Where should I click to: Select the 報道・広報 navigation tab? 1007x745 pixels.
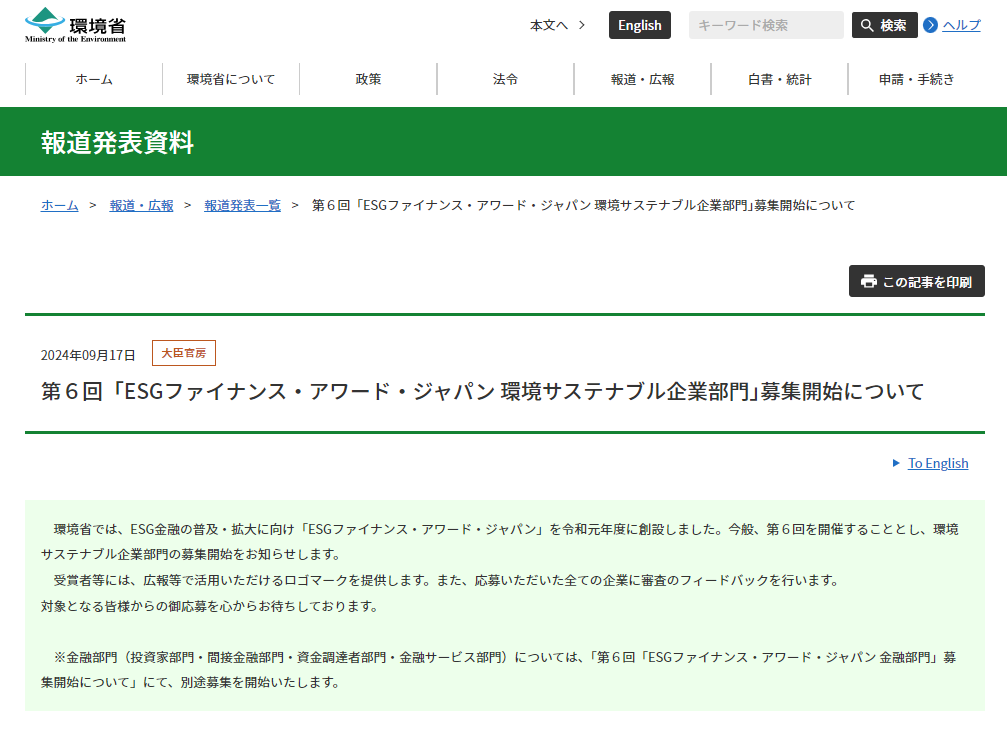click(641, 79)
